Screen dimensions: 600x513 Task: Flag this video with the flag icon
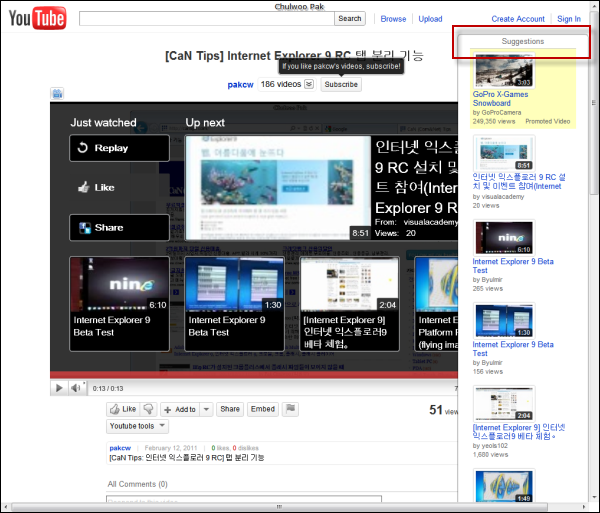[x=290, y=409]
